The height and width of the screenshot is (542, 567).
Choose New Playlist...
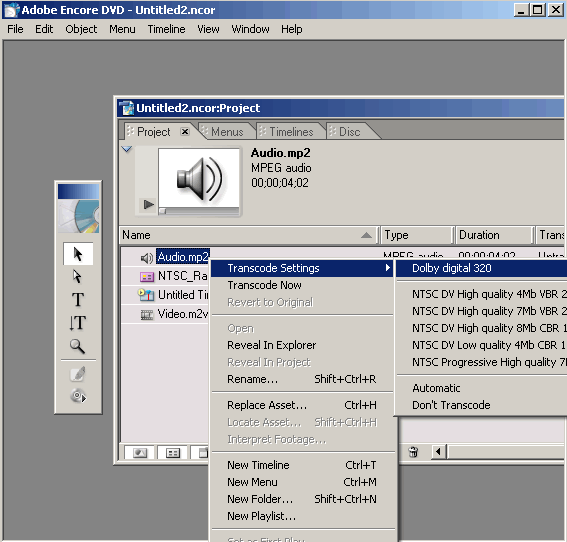[x=302, y=516]
